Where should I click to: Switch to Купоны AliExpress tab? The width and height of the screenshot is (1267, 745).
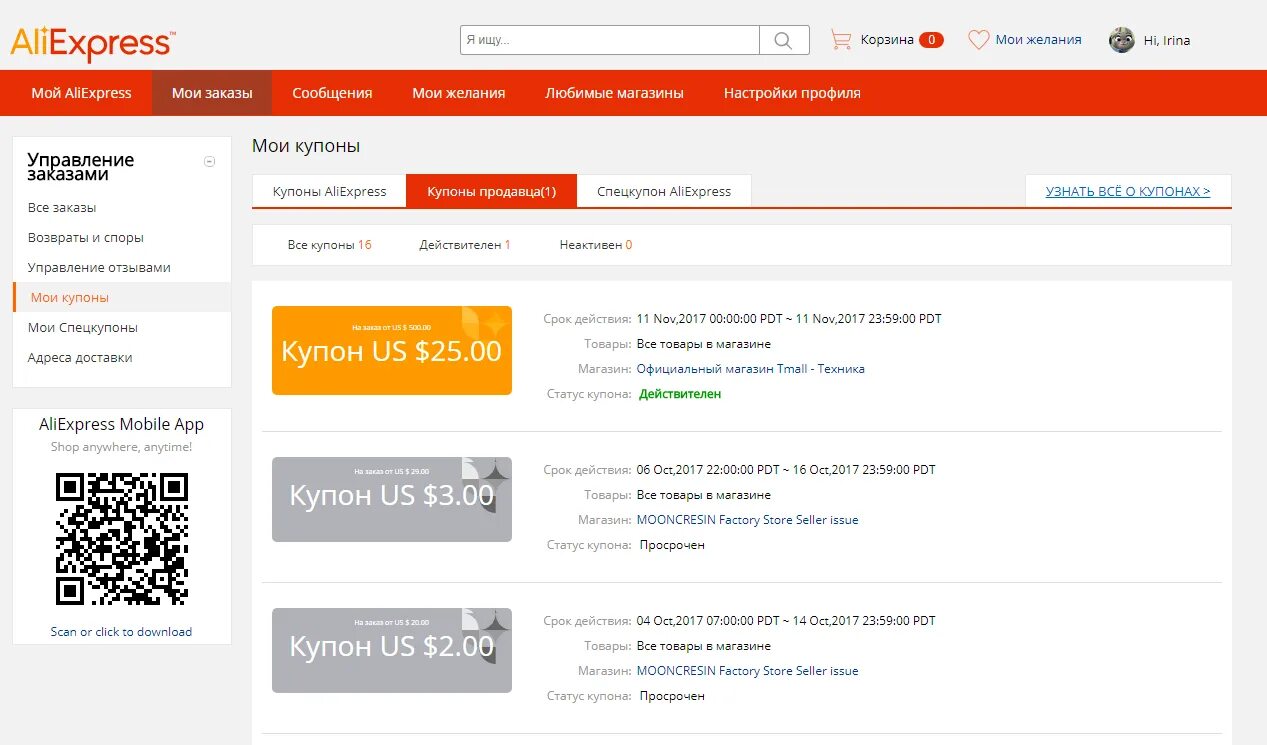tap(330, 191)
